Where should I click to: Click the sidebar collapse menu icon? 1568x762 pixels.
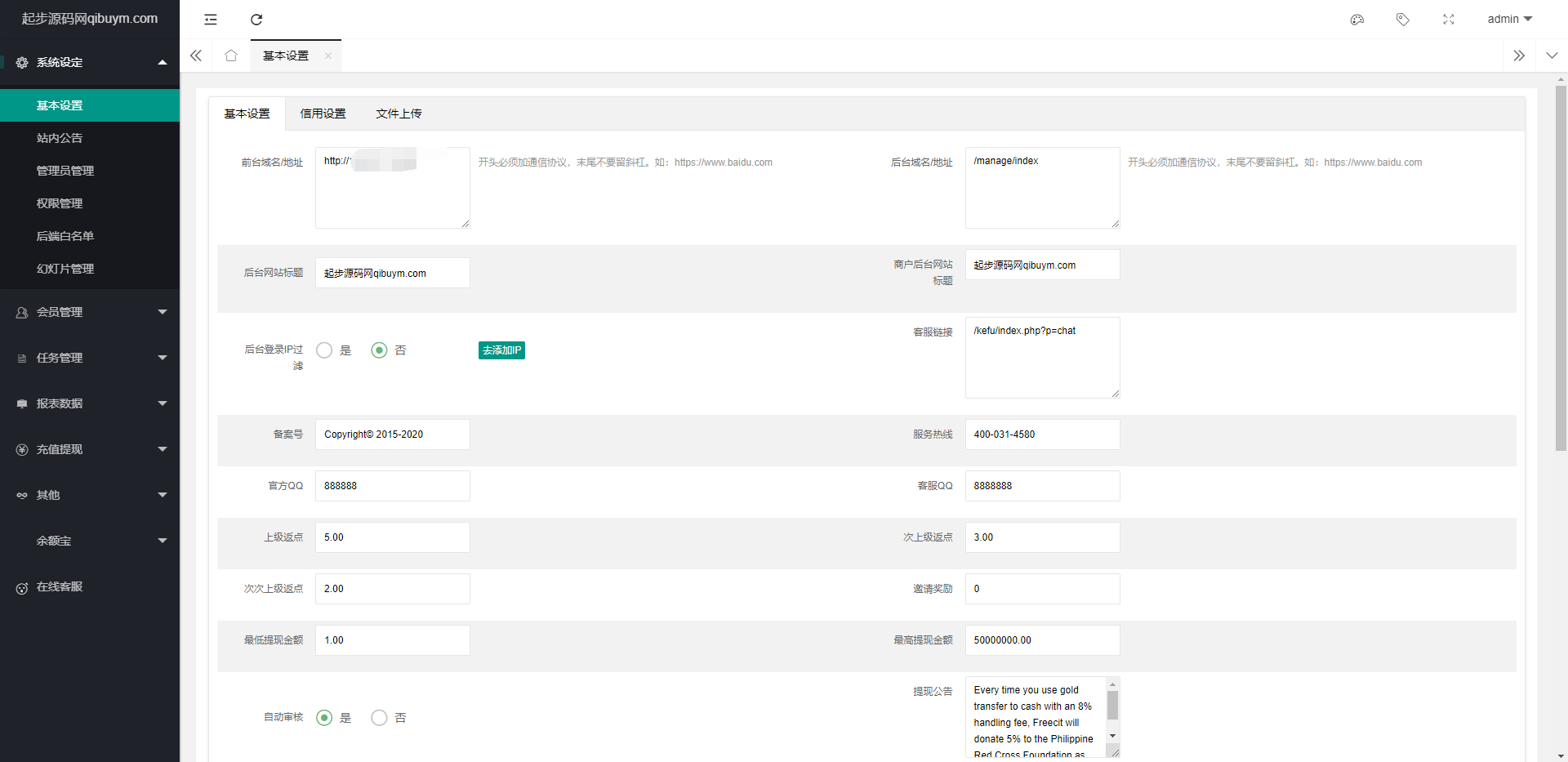pyautogui.click(x=211, y=20)
